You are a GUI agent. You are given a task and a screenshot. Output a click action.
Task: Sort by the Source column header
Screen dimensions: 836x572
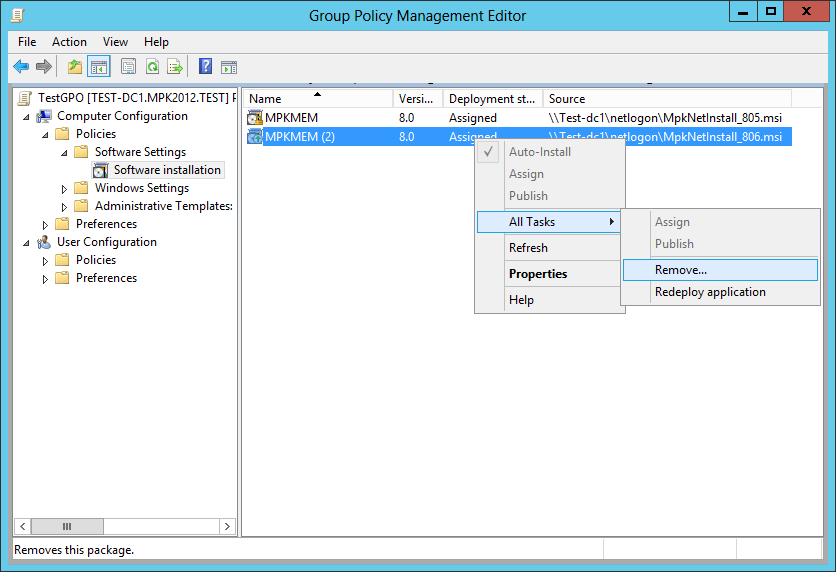click(667, 99)
